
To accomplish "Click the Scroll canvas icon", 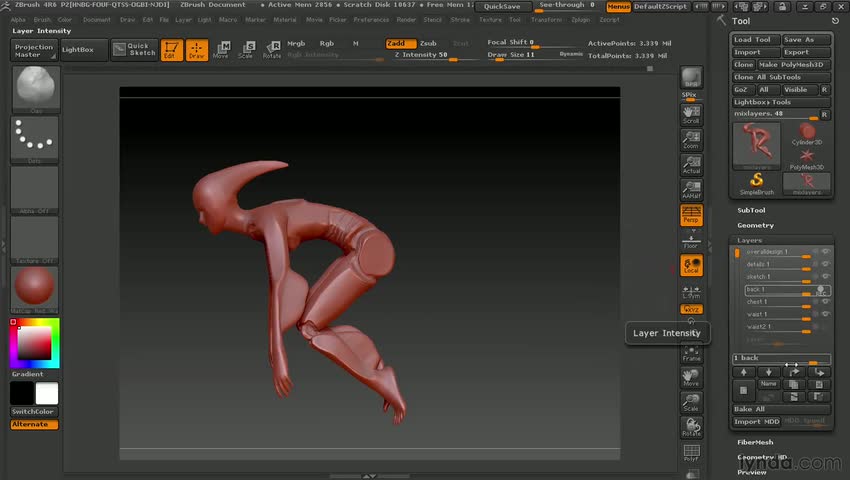I will pos(691,114).
